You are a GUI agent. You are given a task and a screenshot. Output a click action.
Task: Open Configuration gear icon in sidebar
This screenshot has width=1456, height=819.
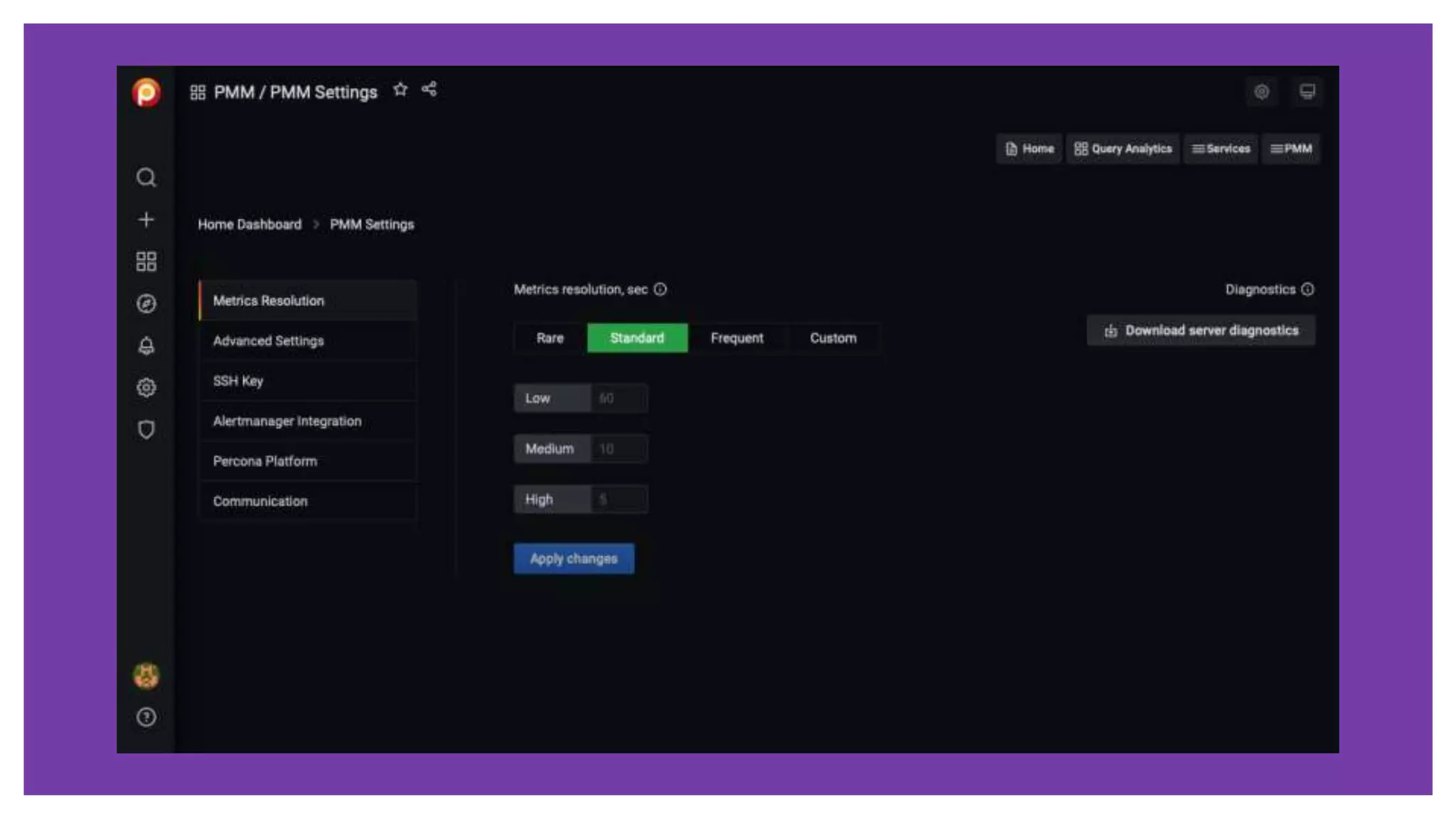point(146,387)
